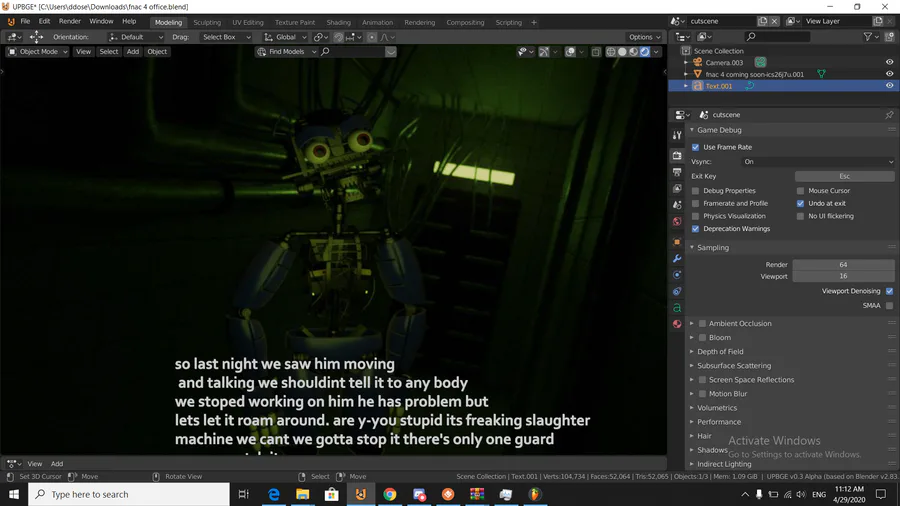Open the Object Mode dropdown
900x506 pixels.
coord(38,52)
